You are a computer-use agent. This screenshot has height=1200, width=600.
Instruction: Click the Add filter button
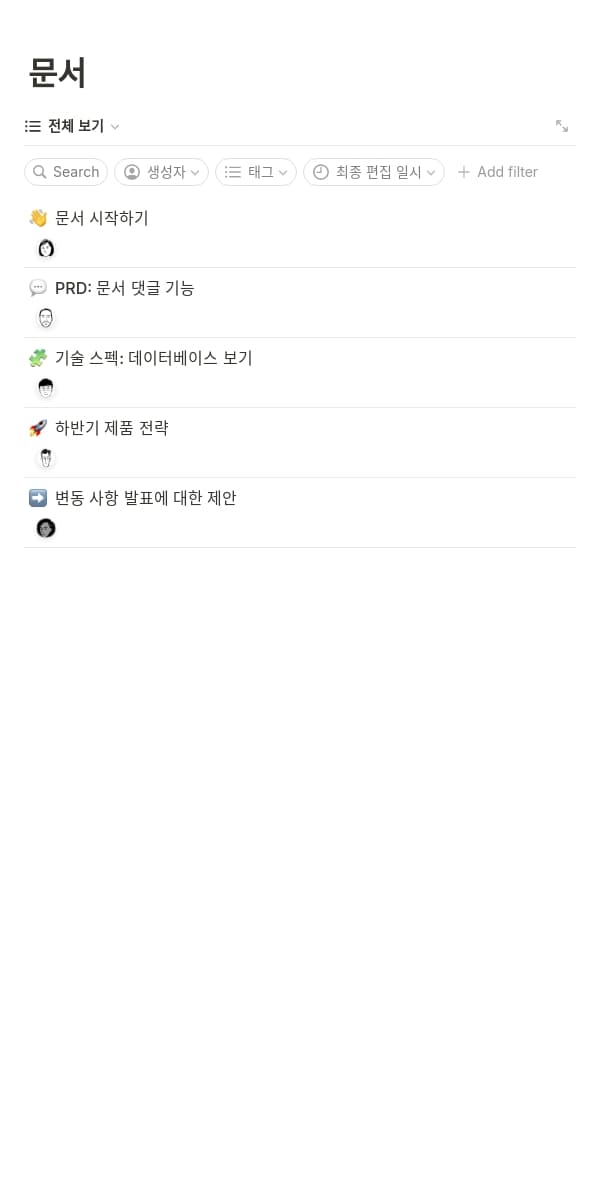(x=497, y=172)
